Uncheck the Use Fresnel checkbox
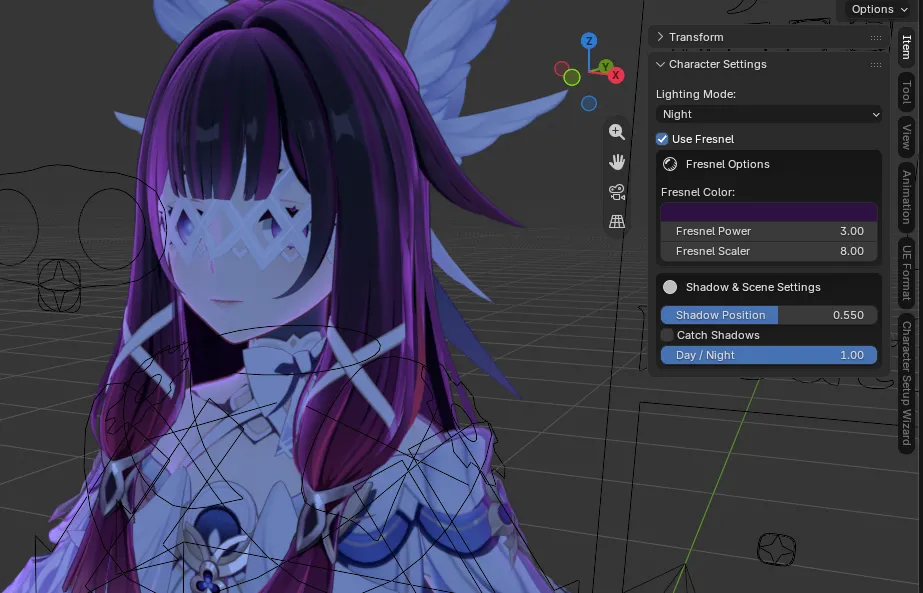The height and width of the screenshot is (593, 923). coord(662,139)
